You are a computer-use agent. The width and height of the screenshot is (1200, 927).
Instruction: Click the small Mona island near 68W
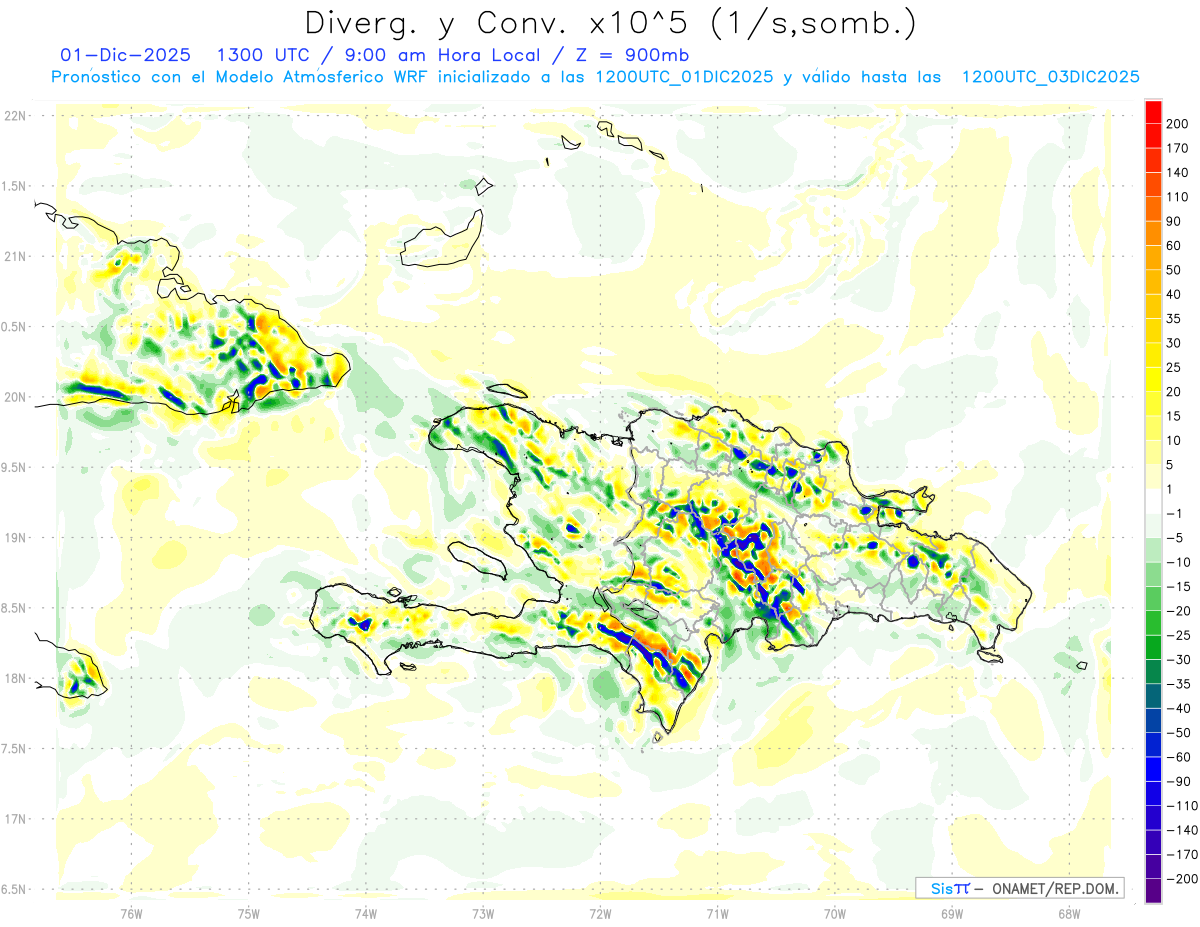point(1081,666)
